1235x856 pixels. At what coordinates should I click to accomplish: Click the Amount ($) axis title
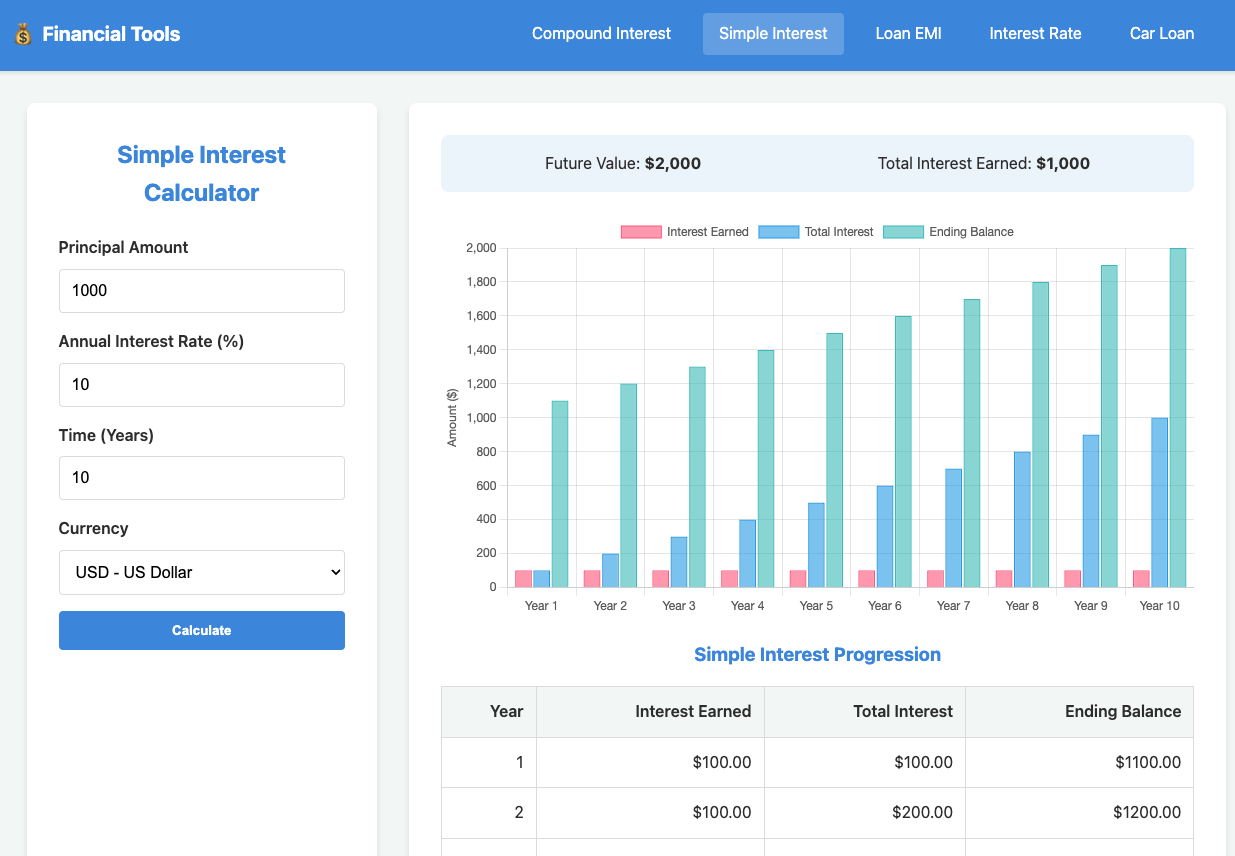(x=452, y=418)
